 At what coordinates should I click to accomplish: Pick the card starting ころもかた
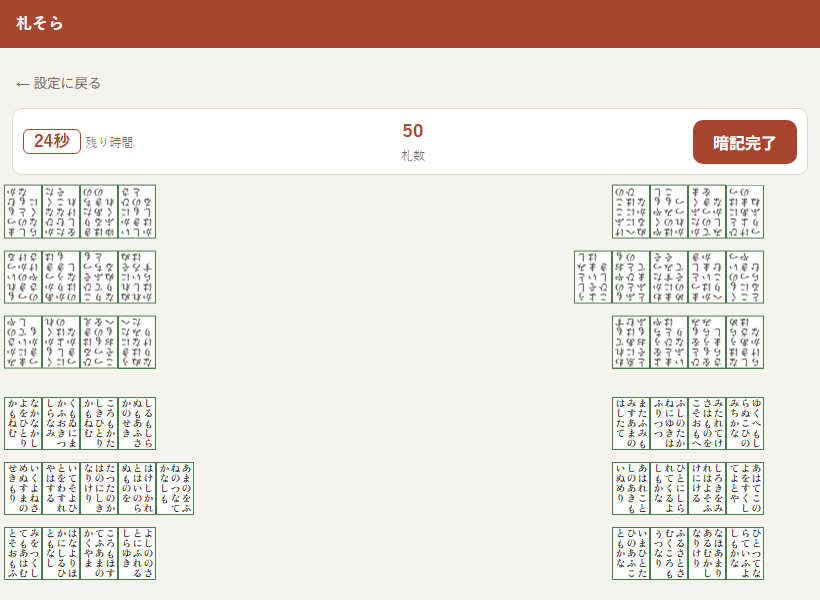tap(99, 423)
